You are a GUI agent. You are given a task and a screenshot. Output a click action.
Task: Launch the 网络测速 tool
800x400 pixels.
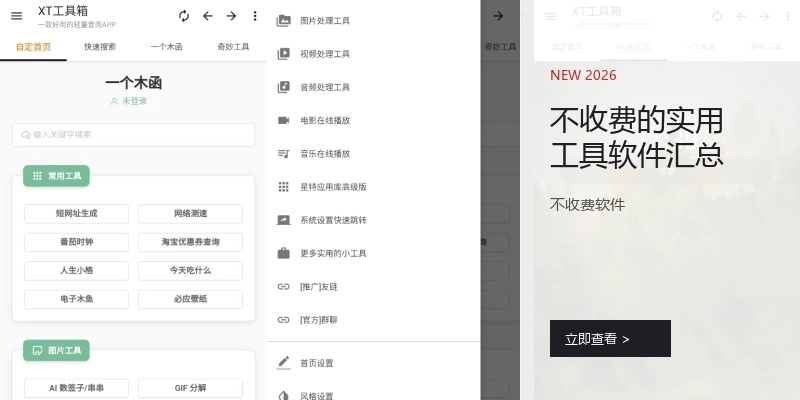(190, 214)
